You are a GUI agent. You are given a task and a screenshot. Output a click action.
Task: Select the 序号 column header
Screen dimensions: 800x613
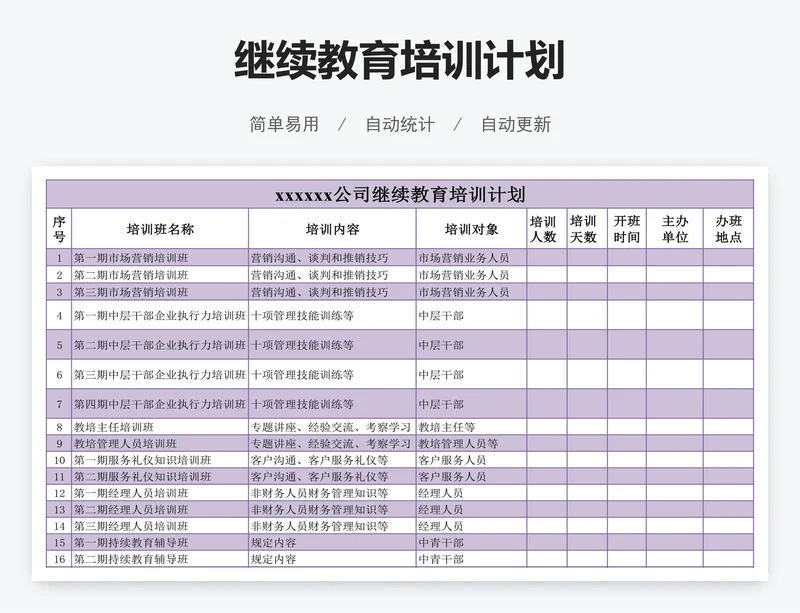click(59, 229)
